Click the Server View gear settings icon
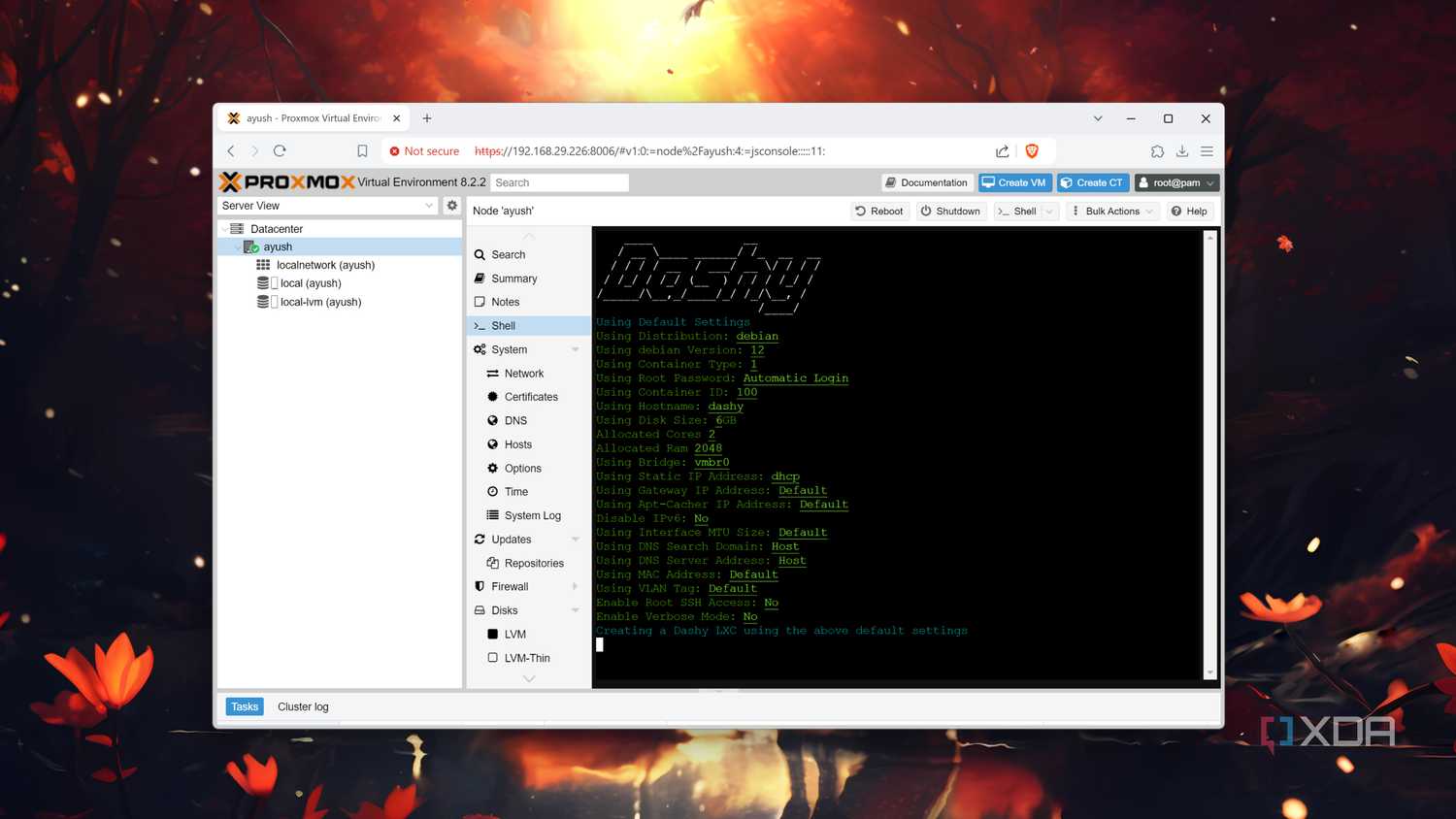This screenshot has height=819, width=1456. click(451, 206)
